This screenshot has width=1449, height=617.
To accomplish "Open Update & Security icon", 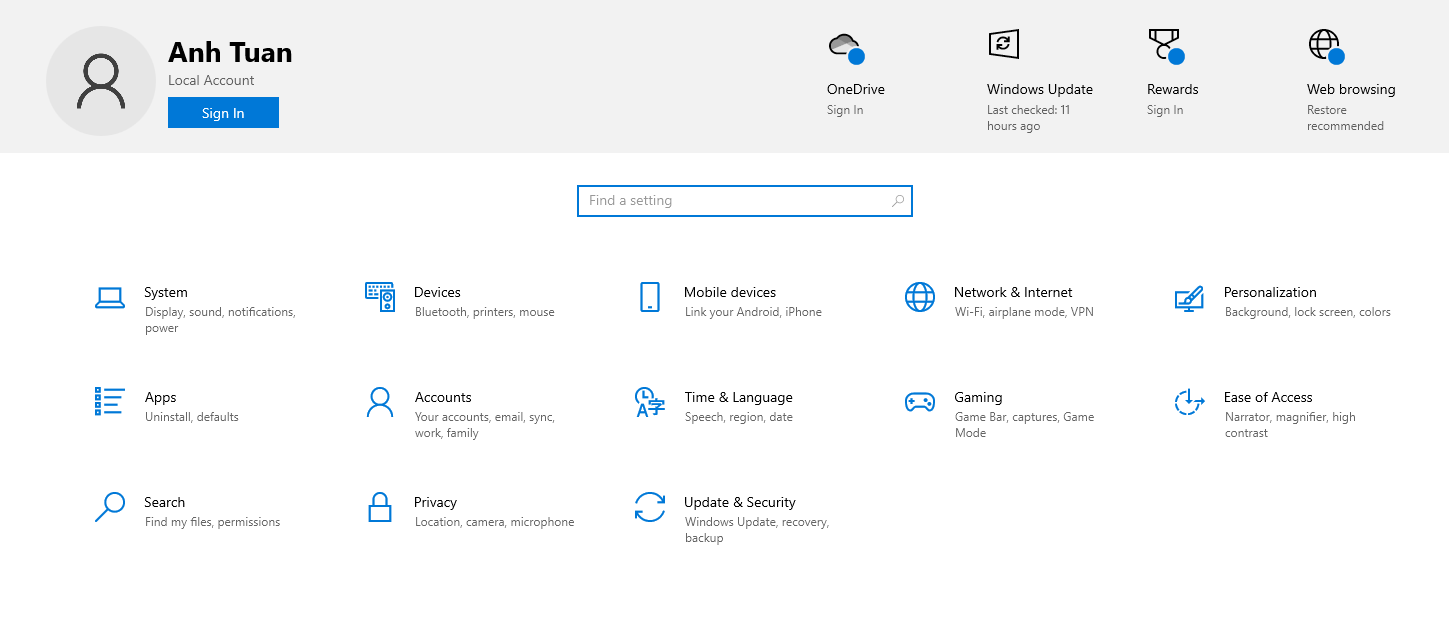I will 650,507.
